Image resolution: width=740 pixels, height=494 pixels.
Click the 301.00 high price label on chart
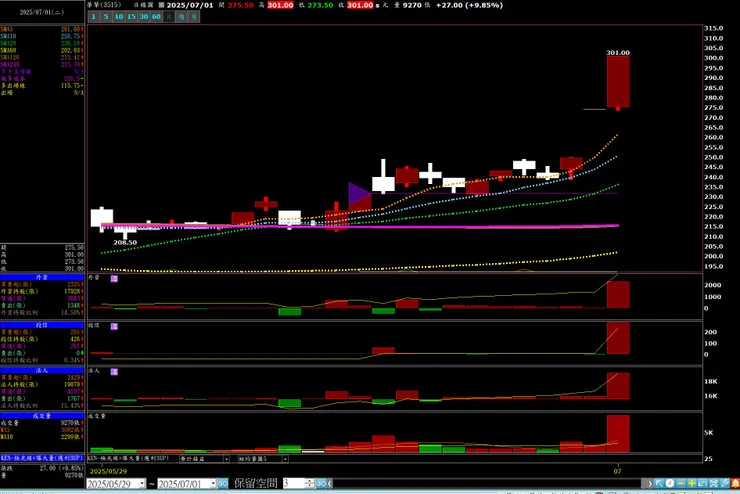click(618, 53)
